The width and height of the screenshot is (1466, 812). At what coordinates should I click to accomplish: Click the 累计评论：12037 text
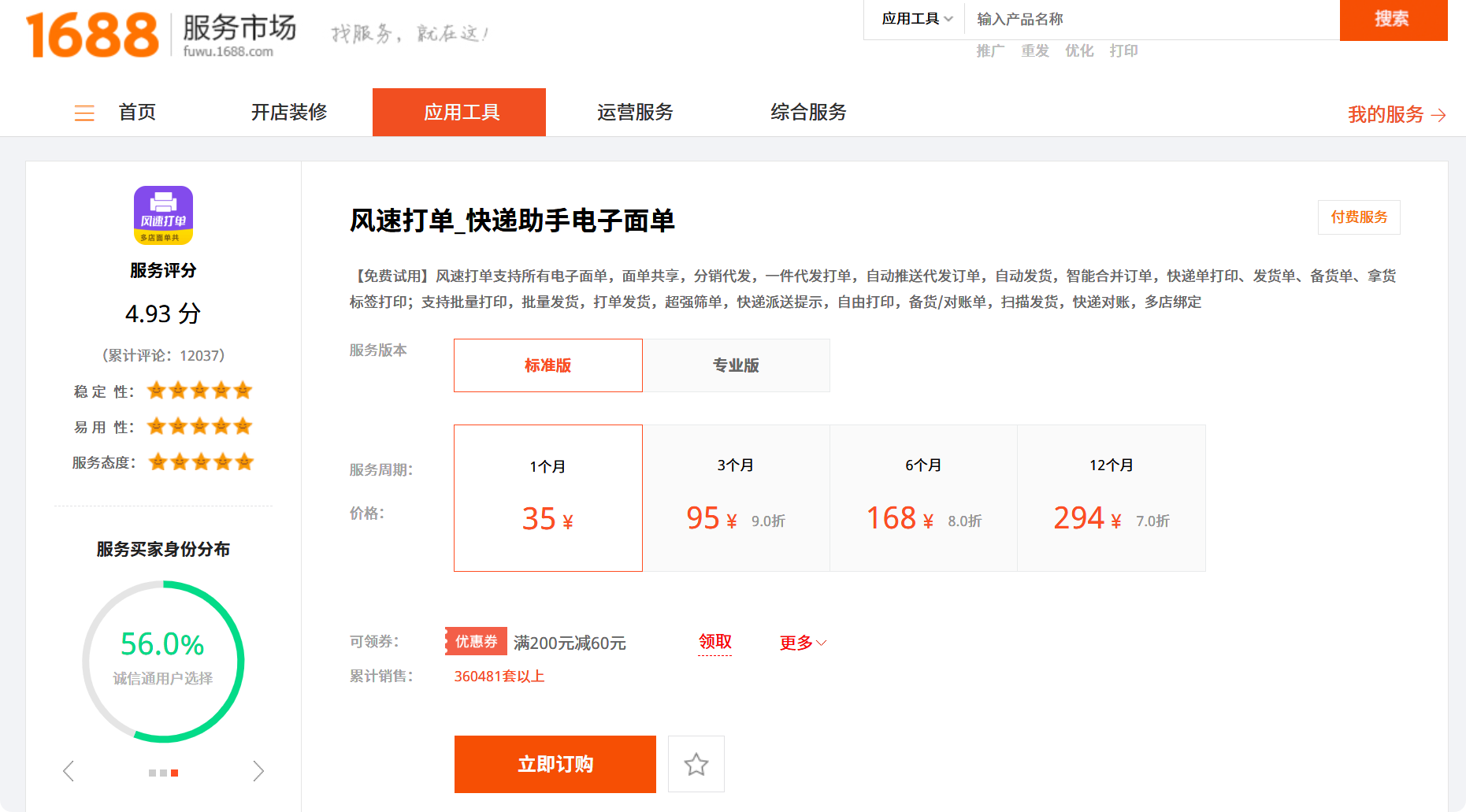point(163,356)
